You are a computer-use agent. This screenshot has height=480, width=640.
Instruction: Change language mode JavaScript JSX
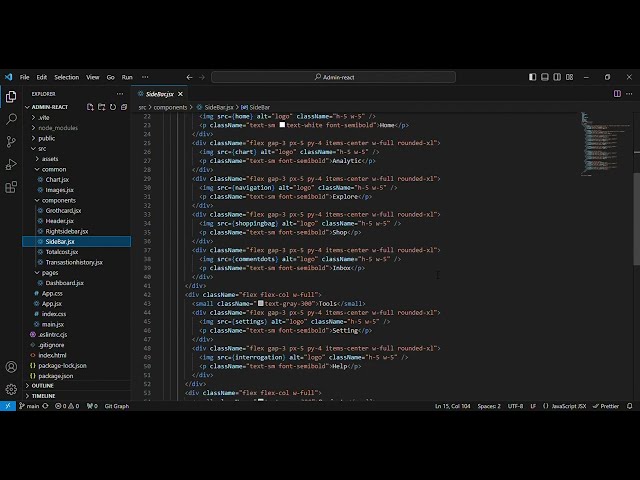tap(569, 406)
